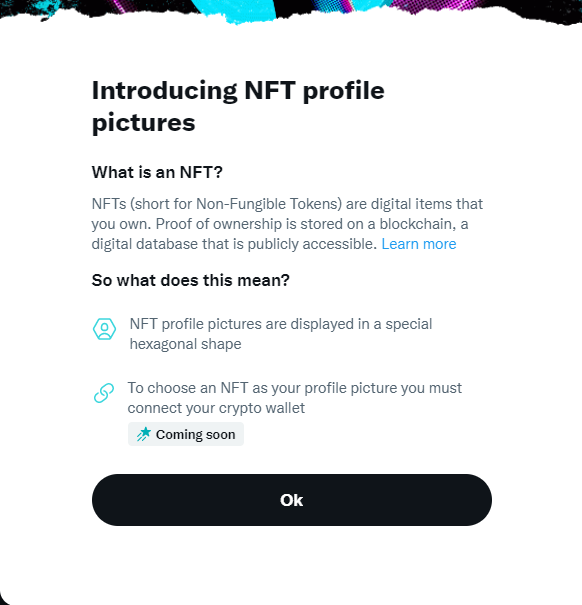Click the Coming soon badge
This screenshot has height=605, width=582.
186,434
